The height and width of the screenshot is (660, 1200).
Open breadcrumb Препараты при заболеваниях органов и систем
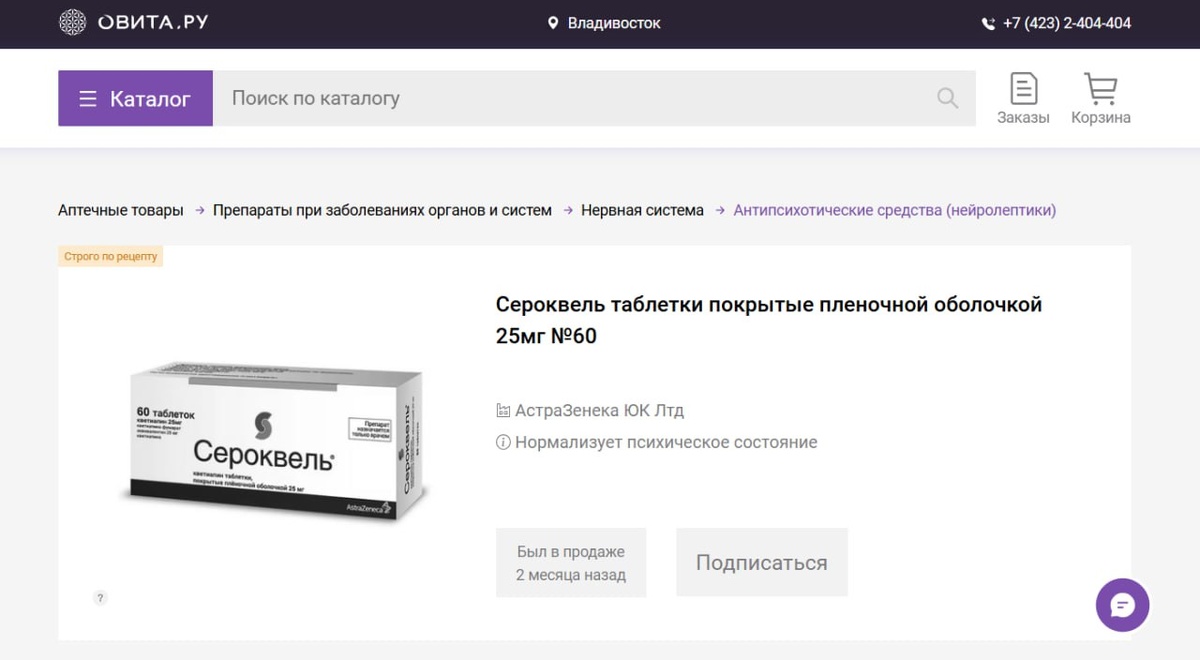coord(382,210)
